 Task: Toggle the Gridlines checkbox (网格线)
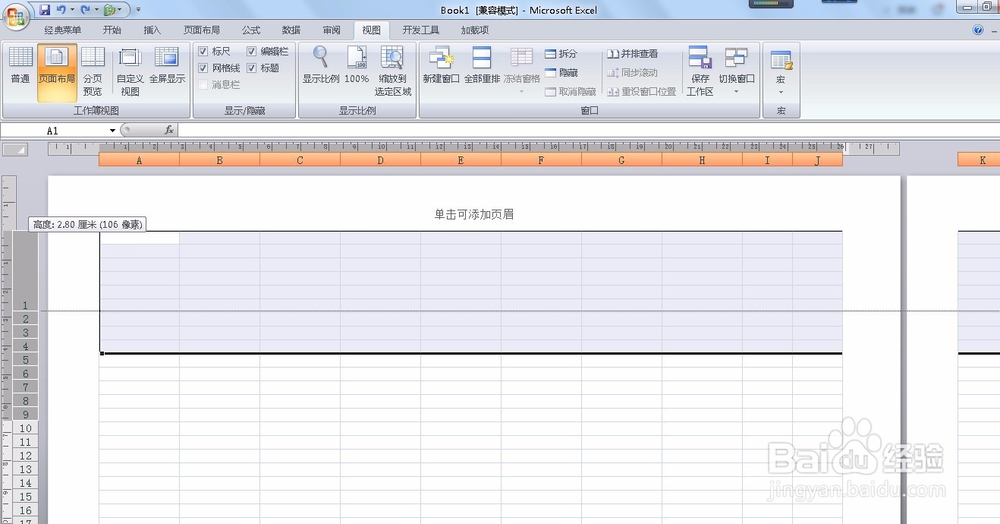(x=203, y=68)
